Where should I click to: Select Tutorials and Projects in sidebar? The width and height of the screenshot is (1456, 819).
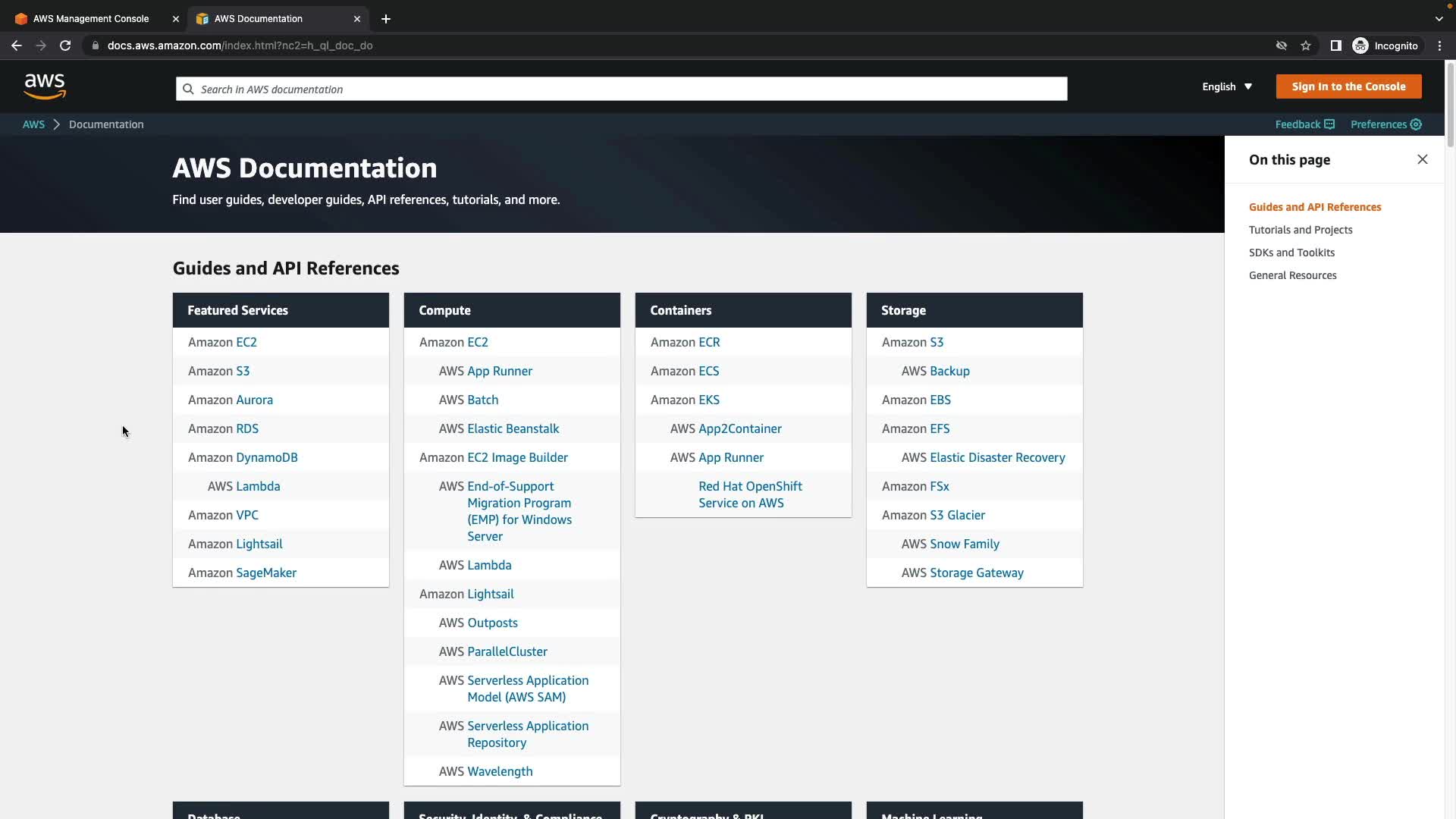1300,230
